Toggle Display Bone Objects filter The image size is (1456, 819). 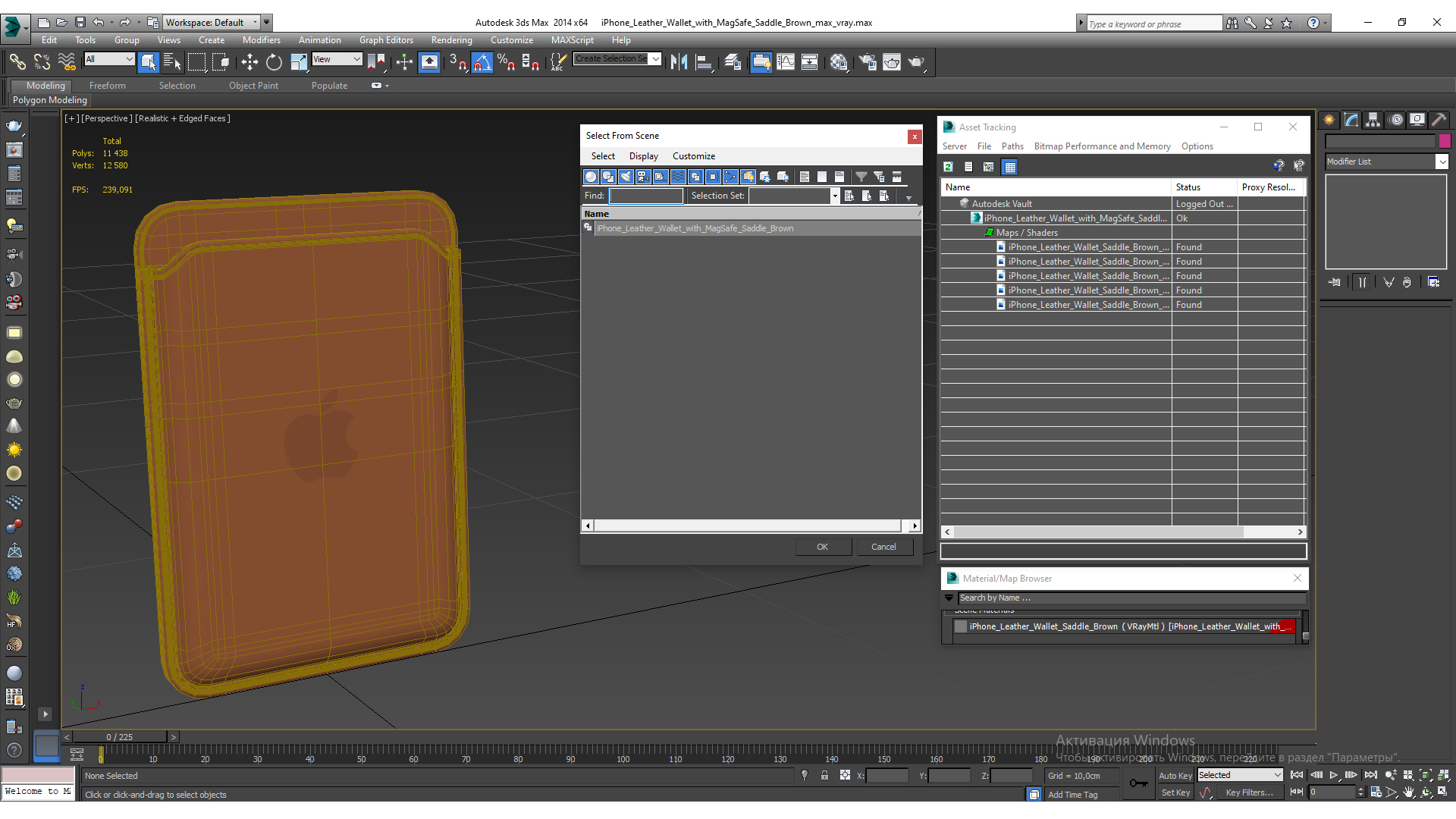point(730,177)
